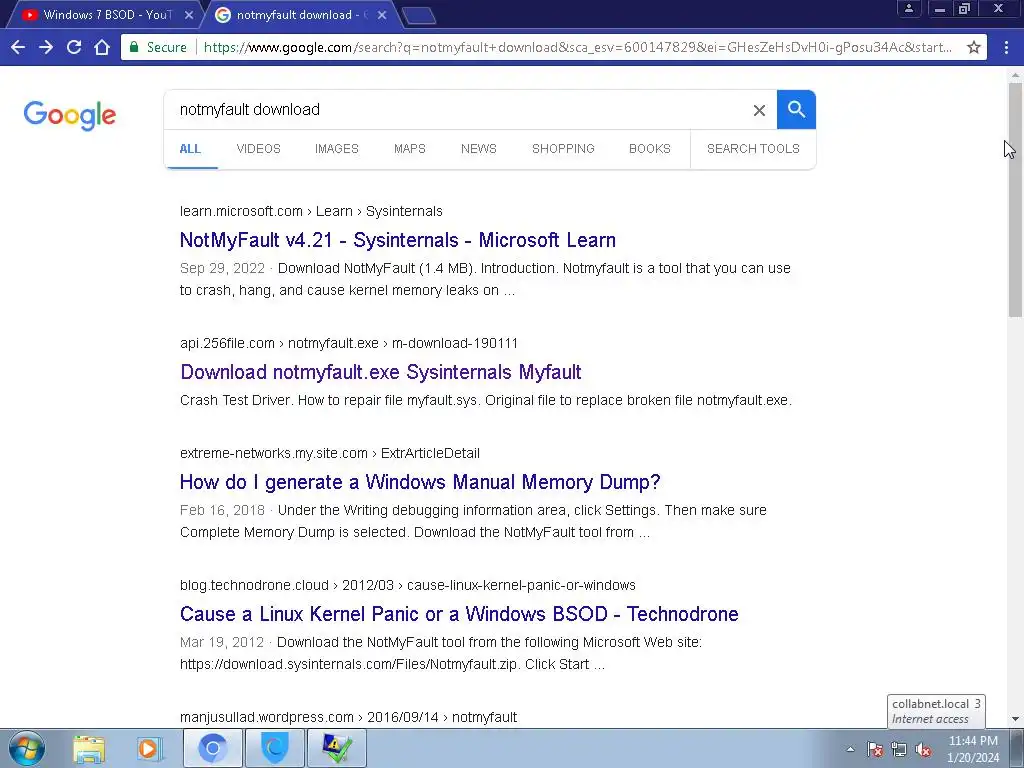Open the Windows Start orb
Screen dimensions: 1024x768
coord(27,748)
